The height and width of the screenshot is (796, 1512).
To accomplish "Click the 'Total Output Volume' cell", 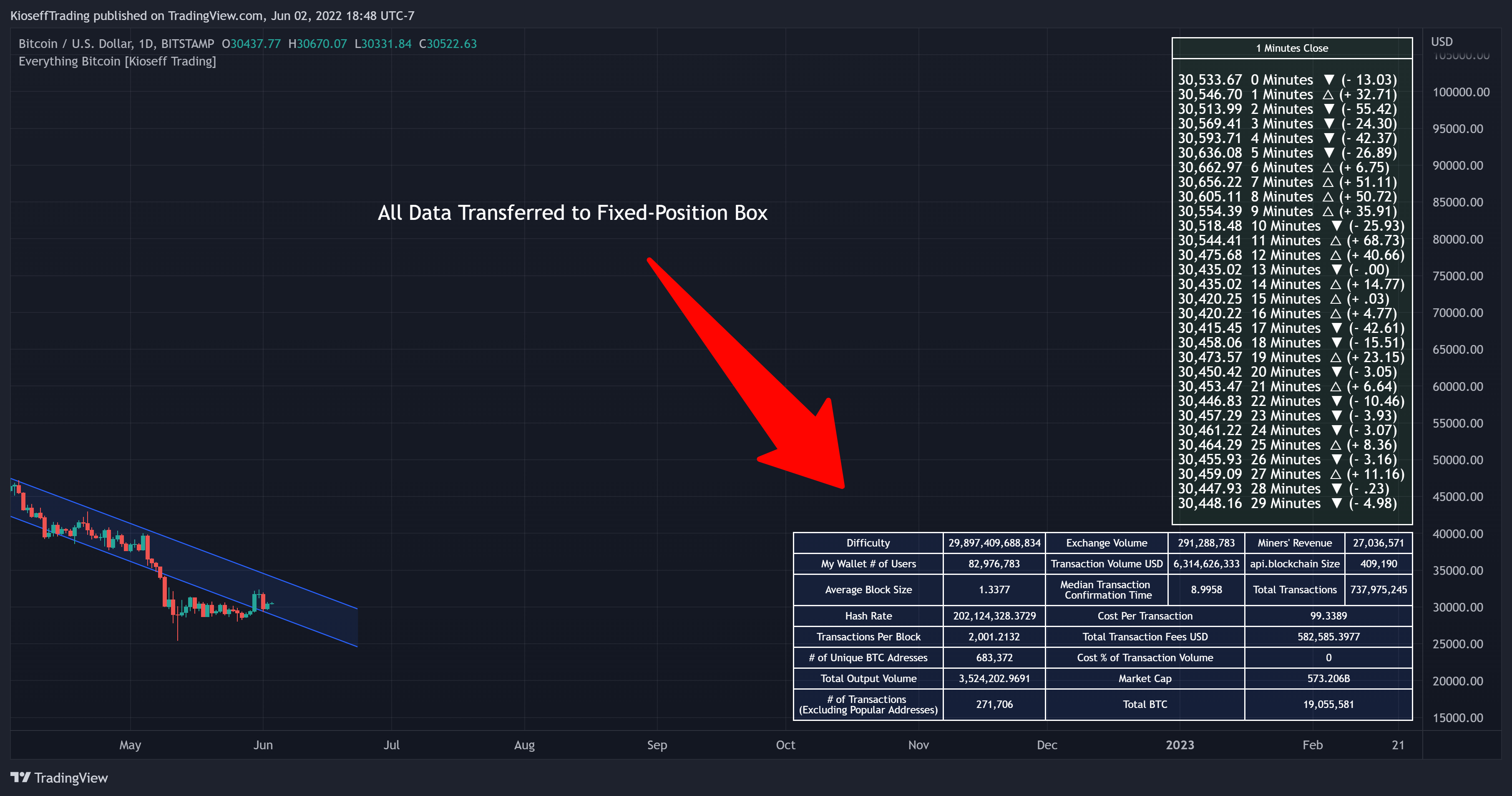I will (868, 679).
